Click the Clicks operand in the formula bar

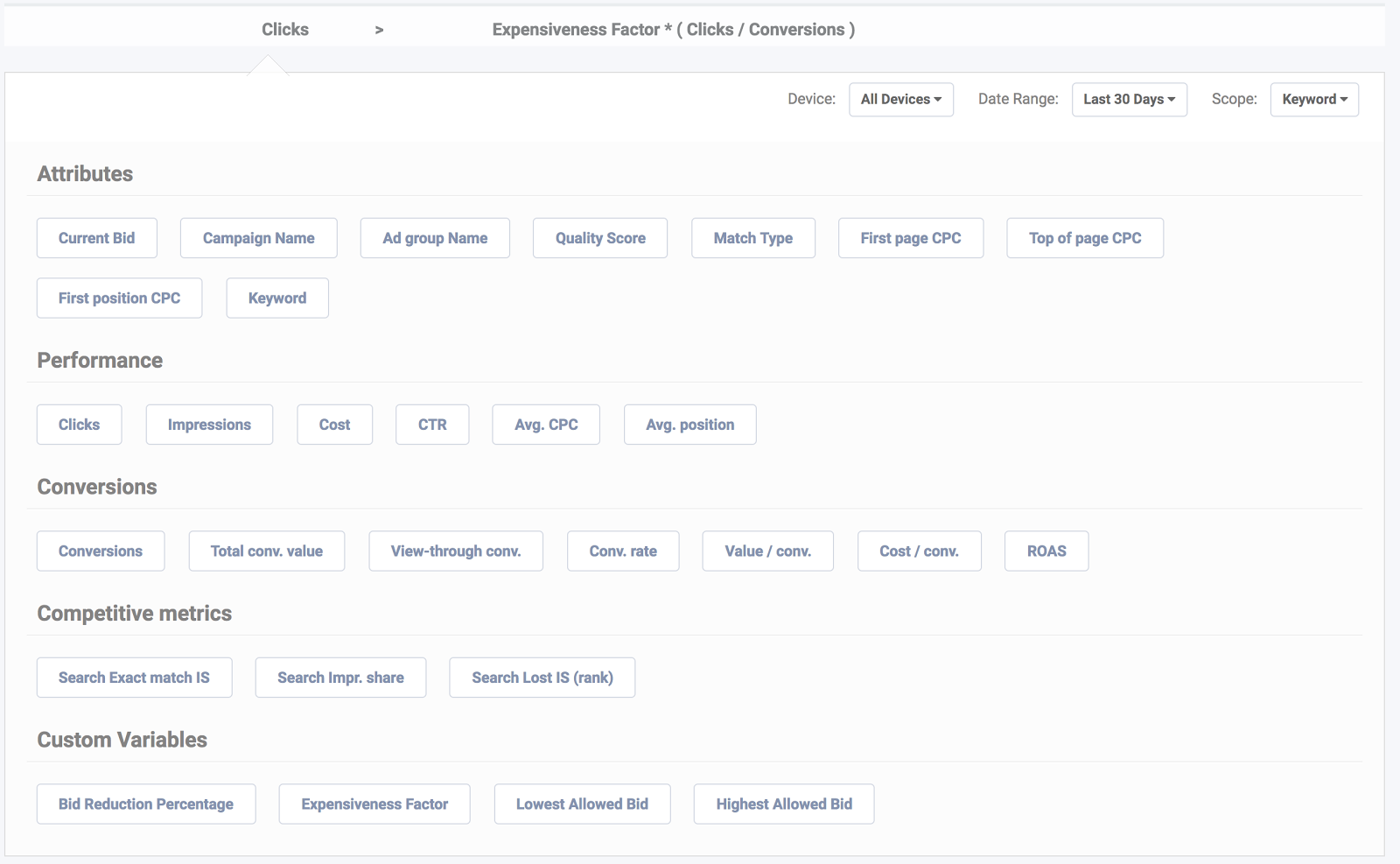pos(285,30)
